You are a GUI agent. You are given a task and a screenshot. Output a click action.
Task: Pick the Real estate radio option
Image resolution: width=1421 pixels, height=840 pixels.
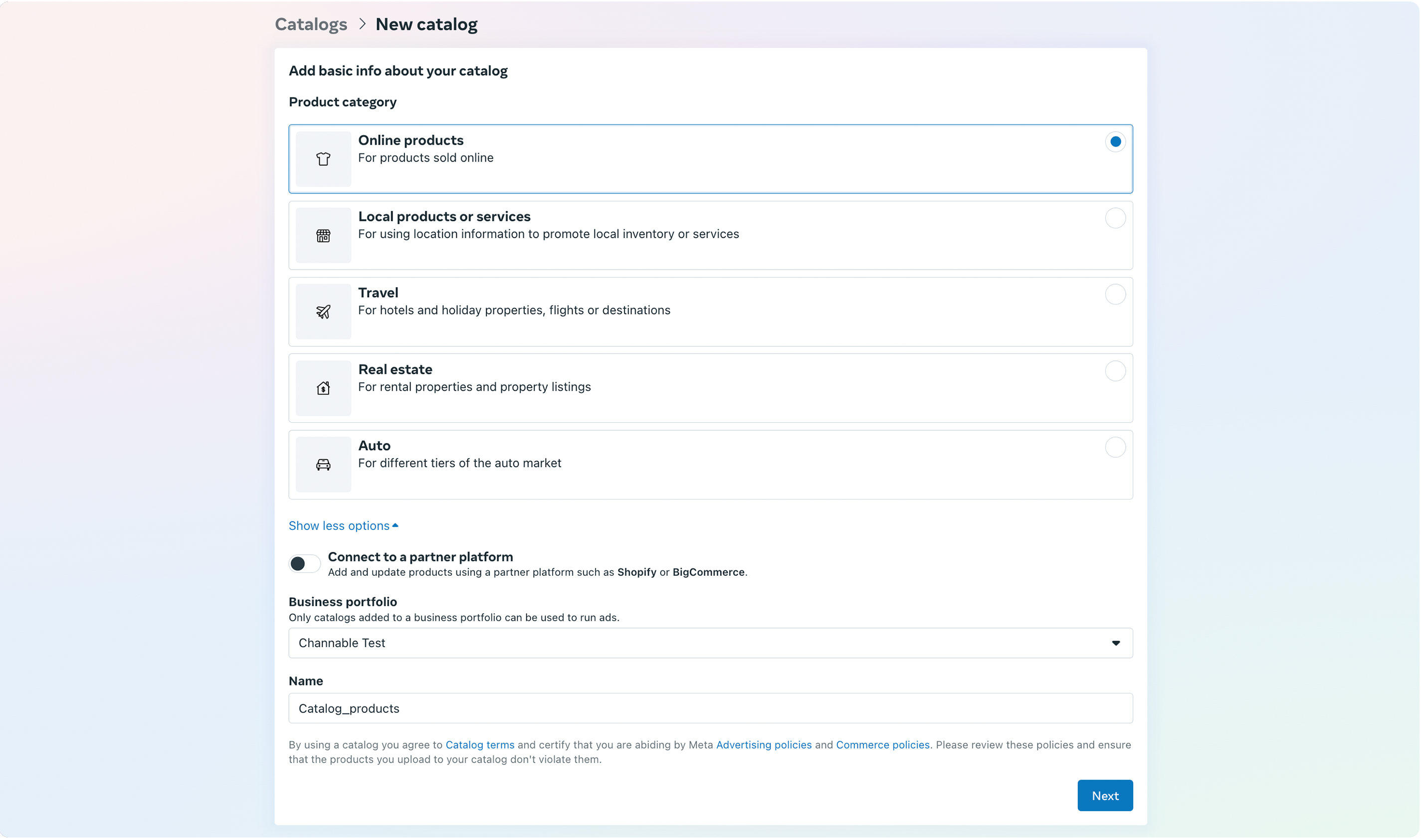[x=1115, y=371]
